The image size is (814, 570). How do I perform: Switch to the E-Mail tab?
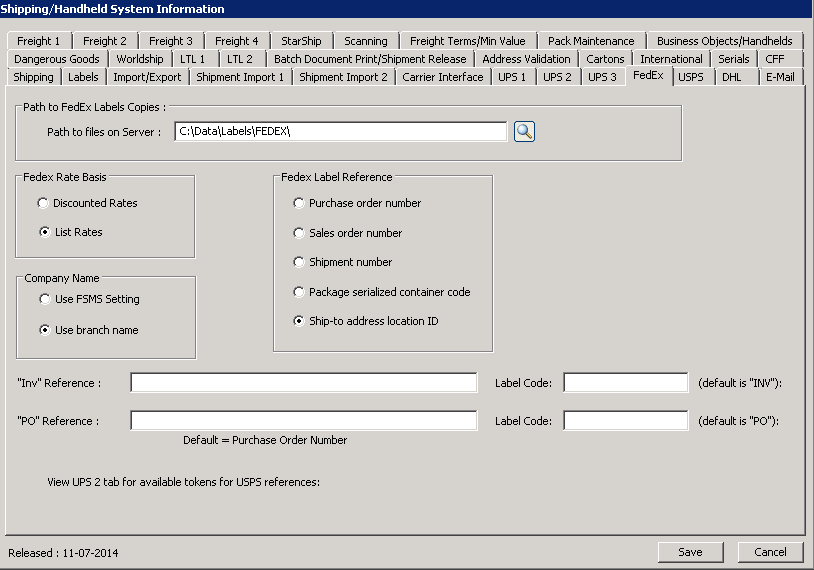point(779,77)
